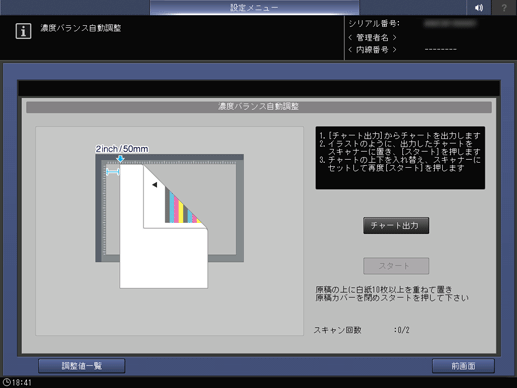Click the 管理者名 field

tap(372, 37)
